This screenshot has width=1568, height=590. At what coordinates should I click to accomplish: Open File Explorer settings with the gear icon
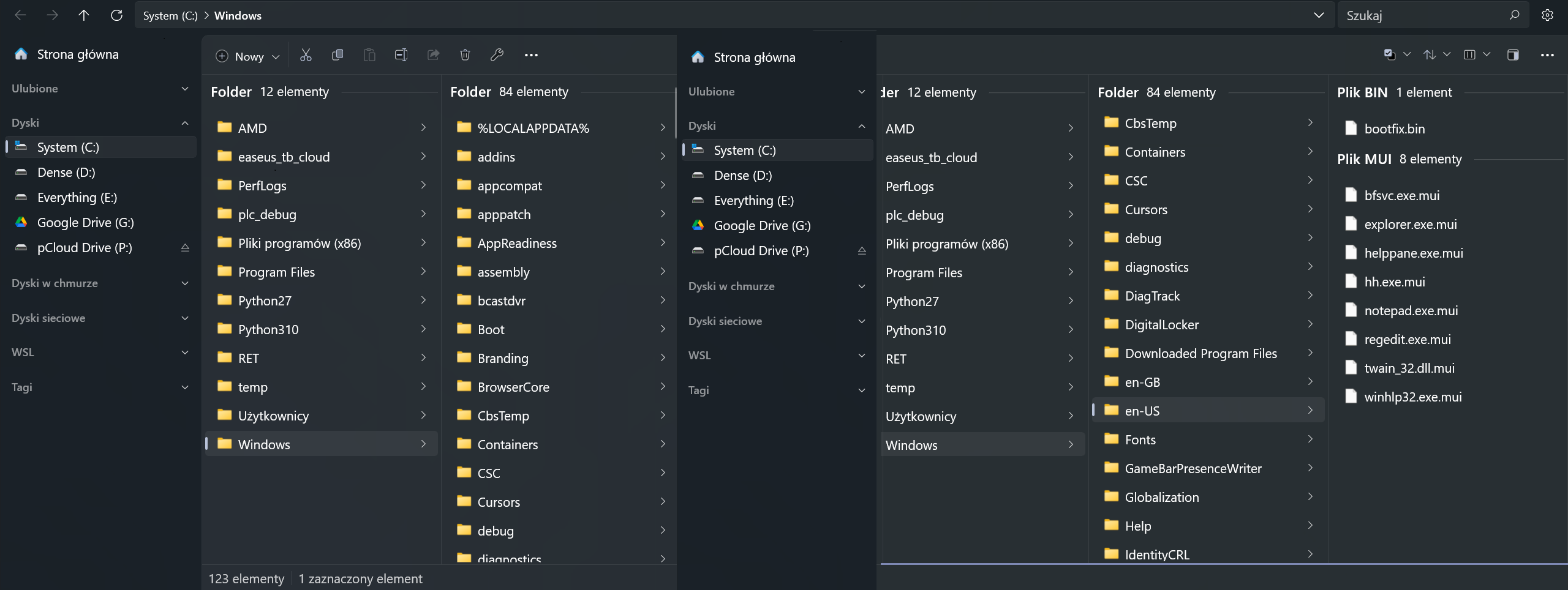1548,15
